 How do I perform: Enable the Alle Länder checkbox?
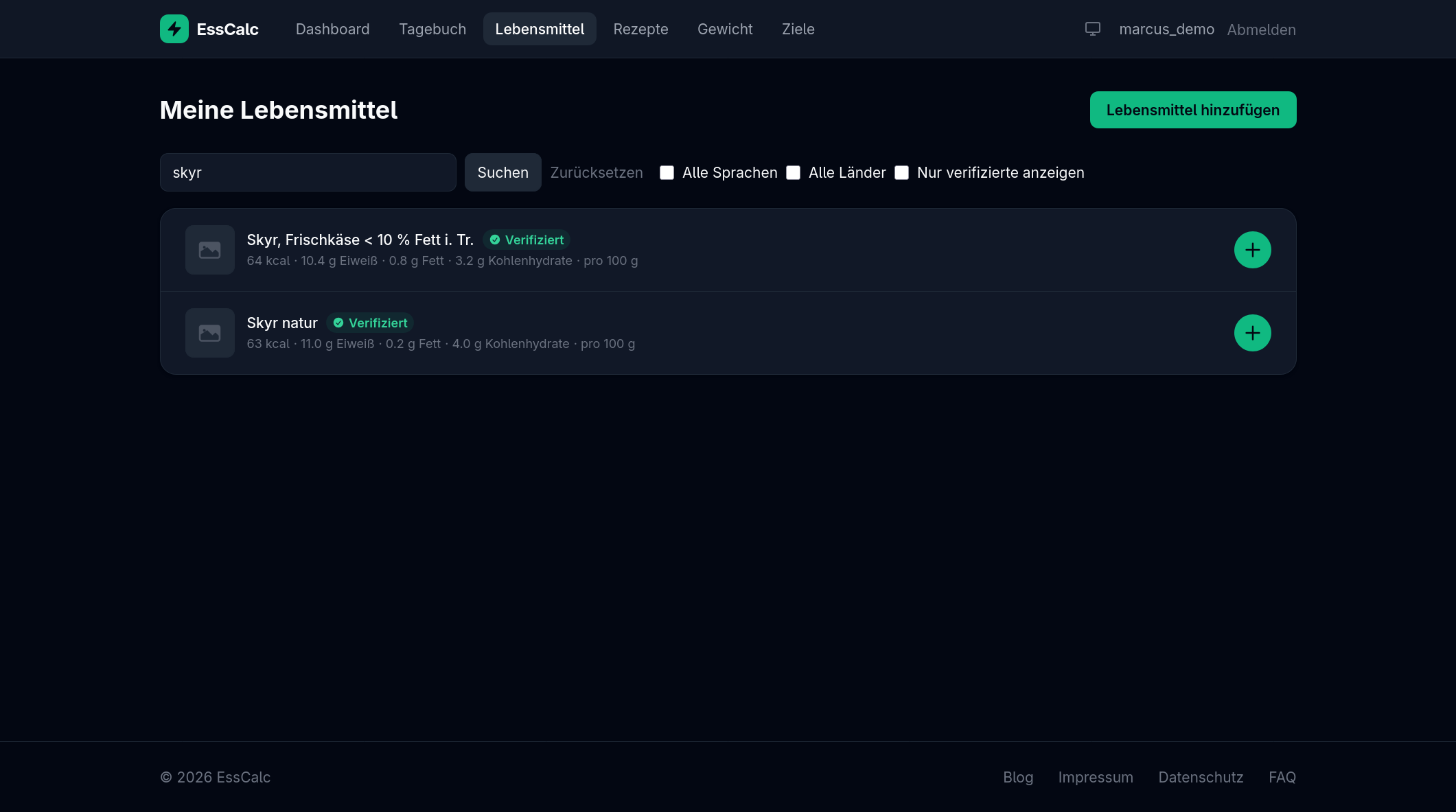click(x=793, y=172)
